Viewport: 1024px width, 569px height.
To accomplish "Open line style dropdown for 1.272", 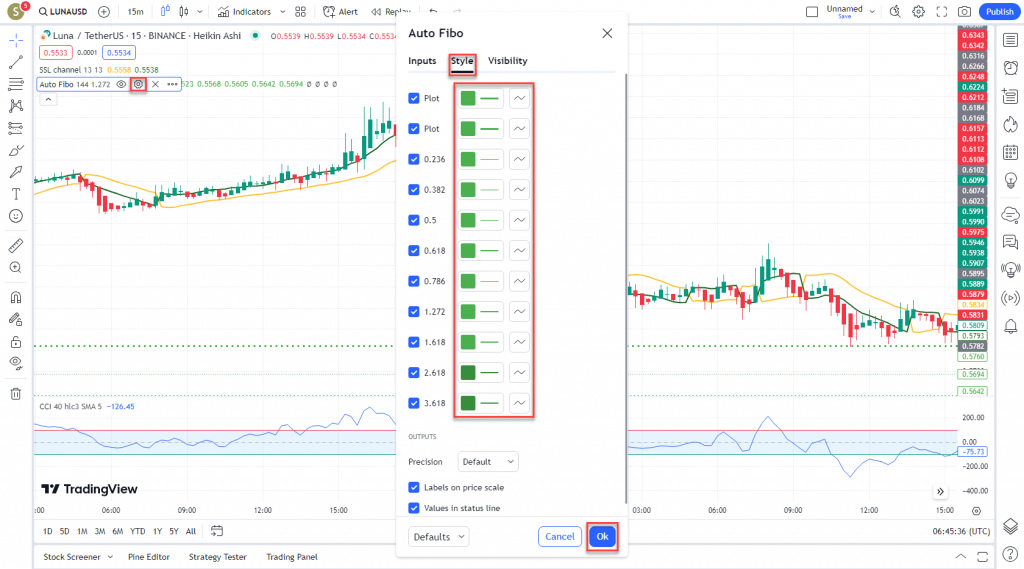I will click(519, 312).
